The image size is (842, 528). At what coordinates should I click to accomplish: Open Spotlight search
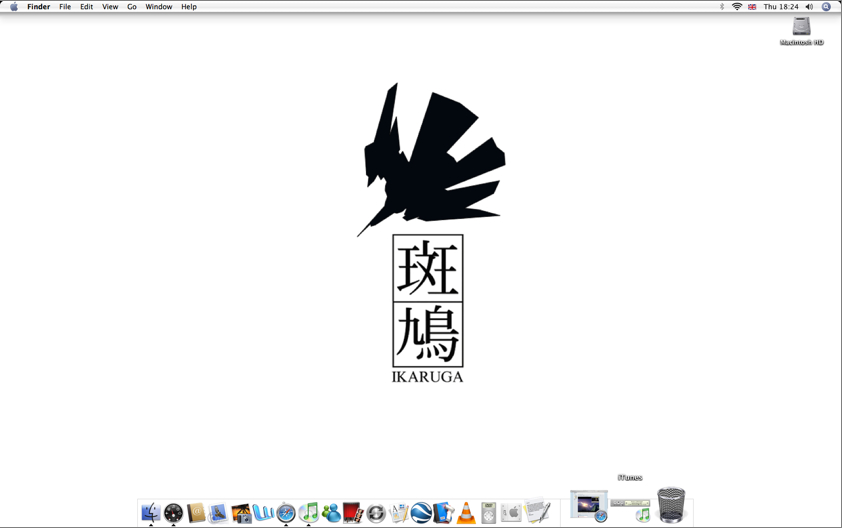click(x=826, y=7)
